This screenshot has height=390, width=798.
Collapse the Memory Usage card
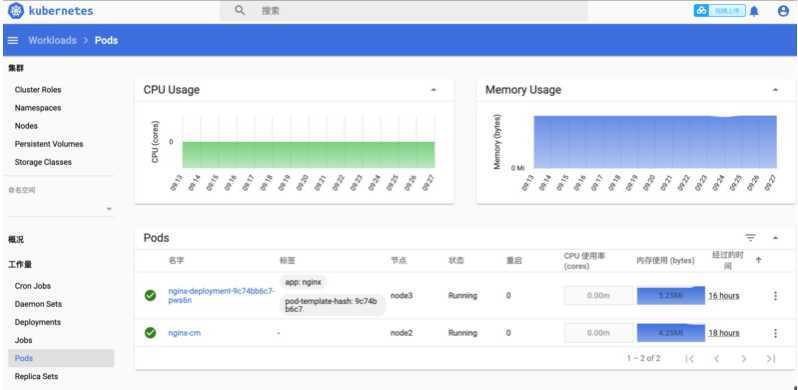tap(775, 90)
